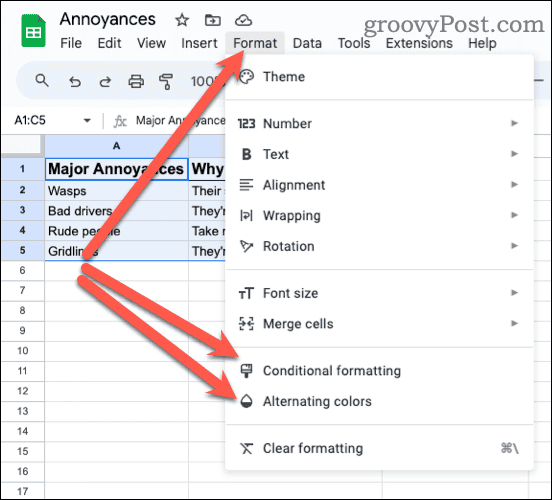The height and width of the screenshot is (500, 552).
Task: Open the Insert menu
Action: pos(199,43)
